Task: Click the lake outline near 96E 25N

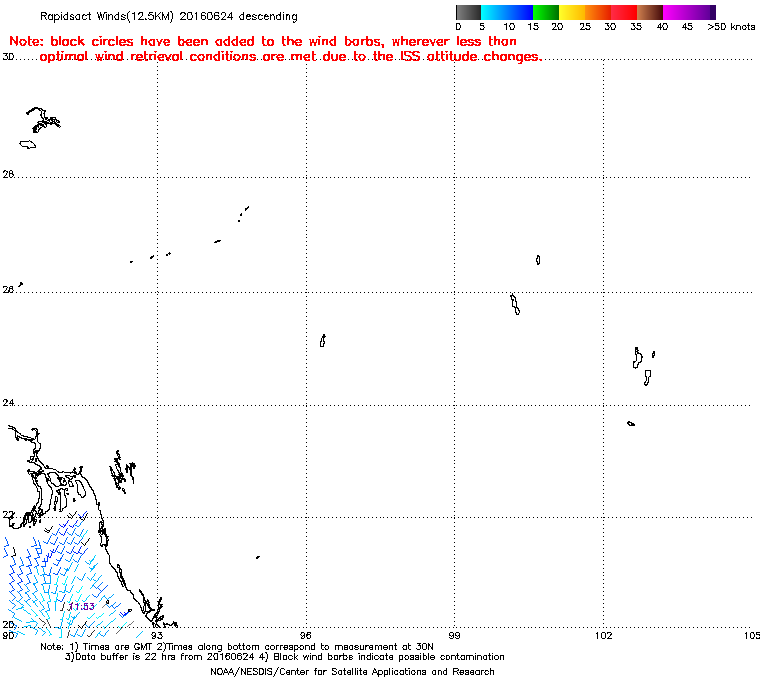Action: (323, 341)
